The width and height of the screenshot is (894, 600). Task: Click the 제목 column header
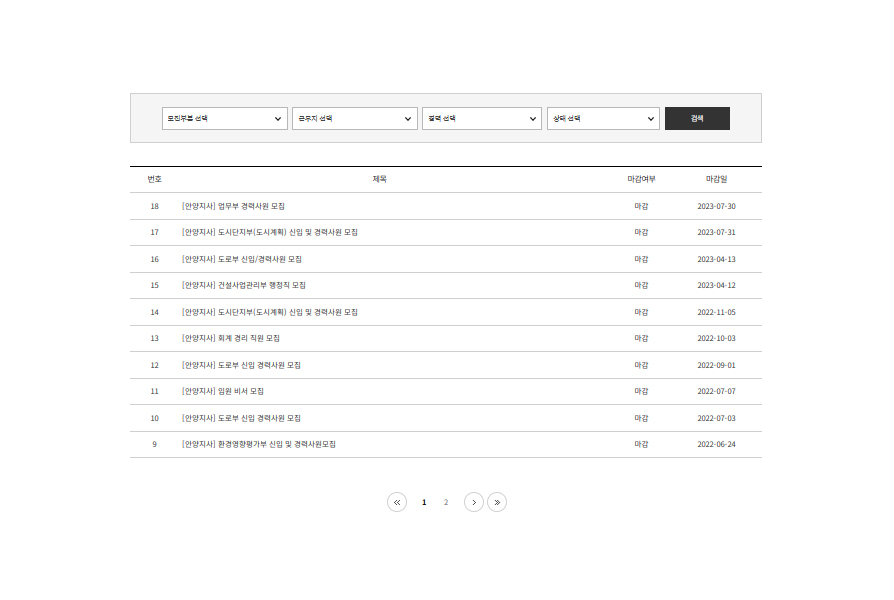pyautogui.click(x=380, y=179)
